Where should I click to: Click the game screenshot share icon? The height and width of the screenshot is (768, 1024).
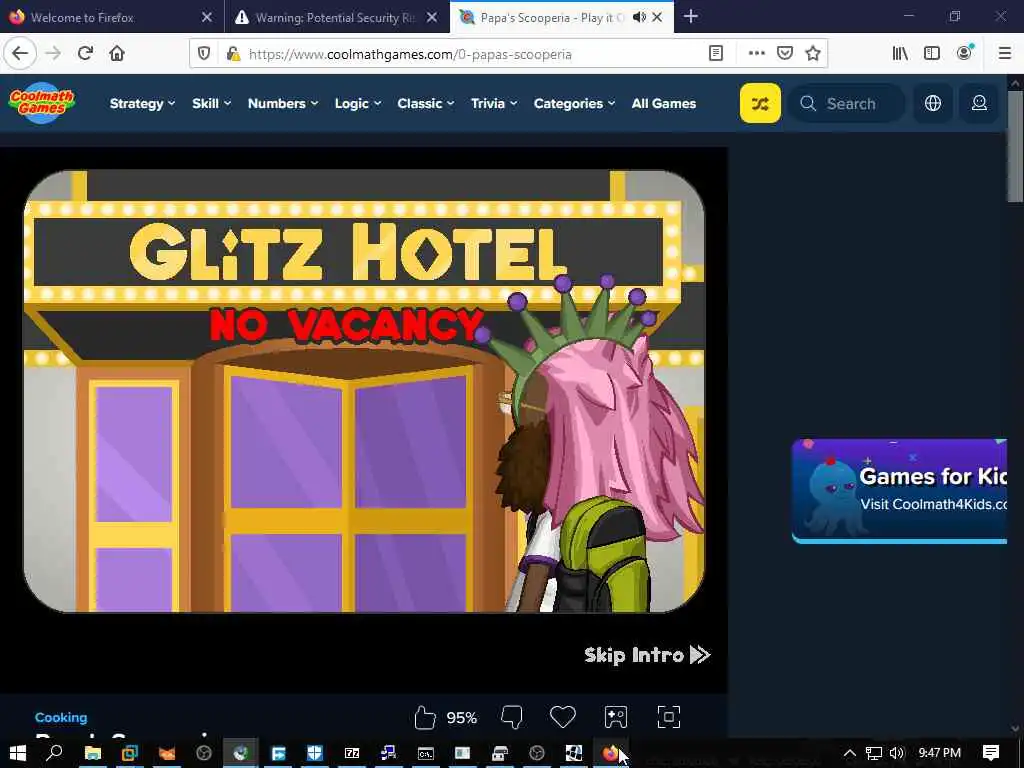[616, 717]
